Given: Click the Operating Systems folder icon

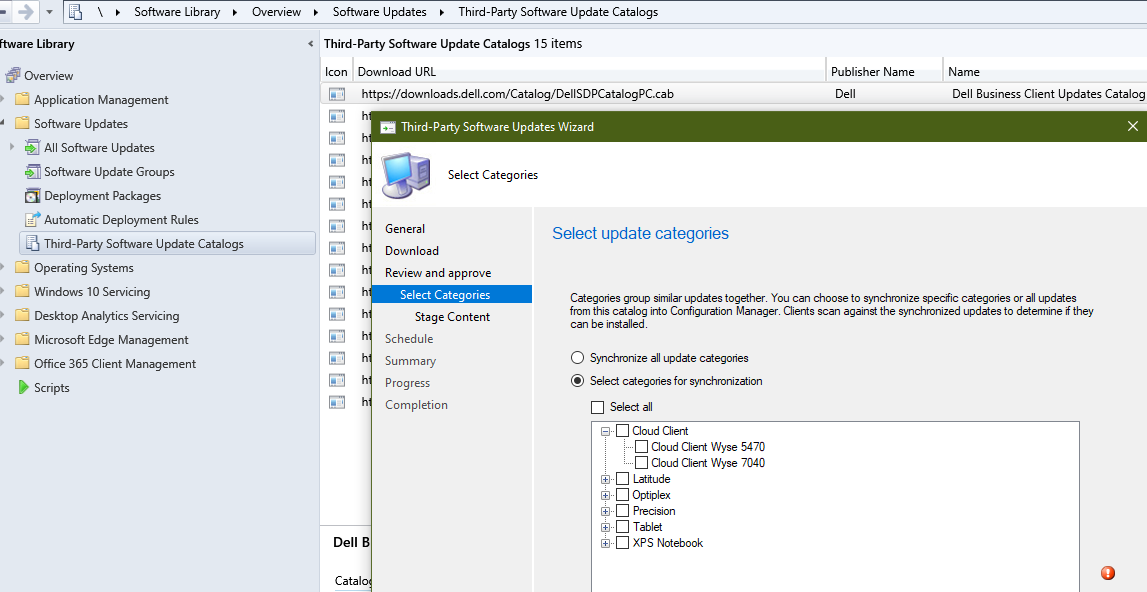Looking at the screenshot, I should 22,267.
